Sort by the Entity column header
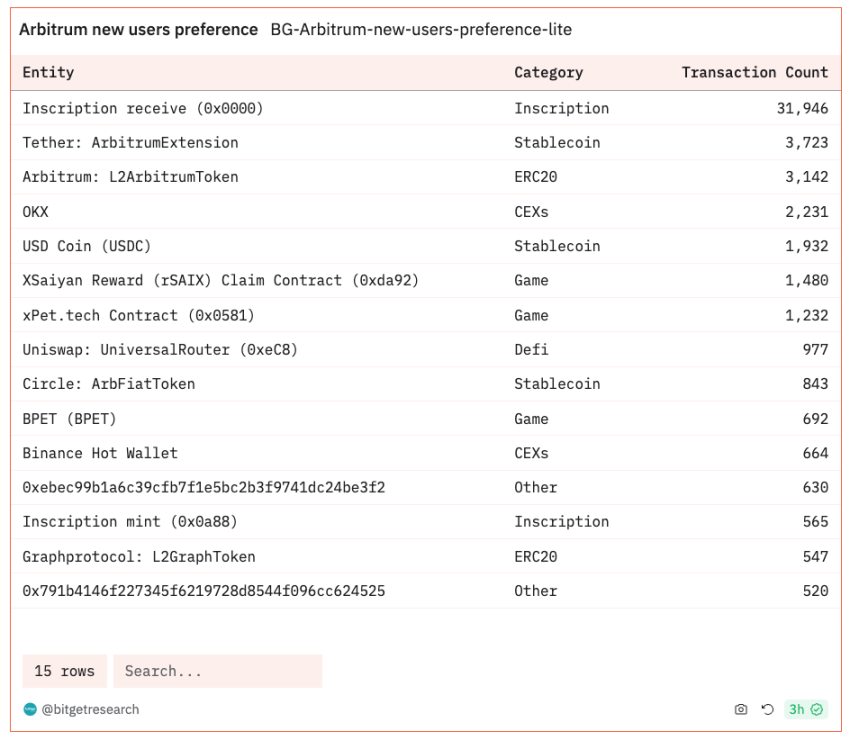 (x=48, y=72)
